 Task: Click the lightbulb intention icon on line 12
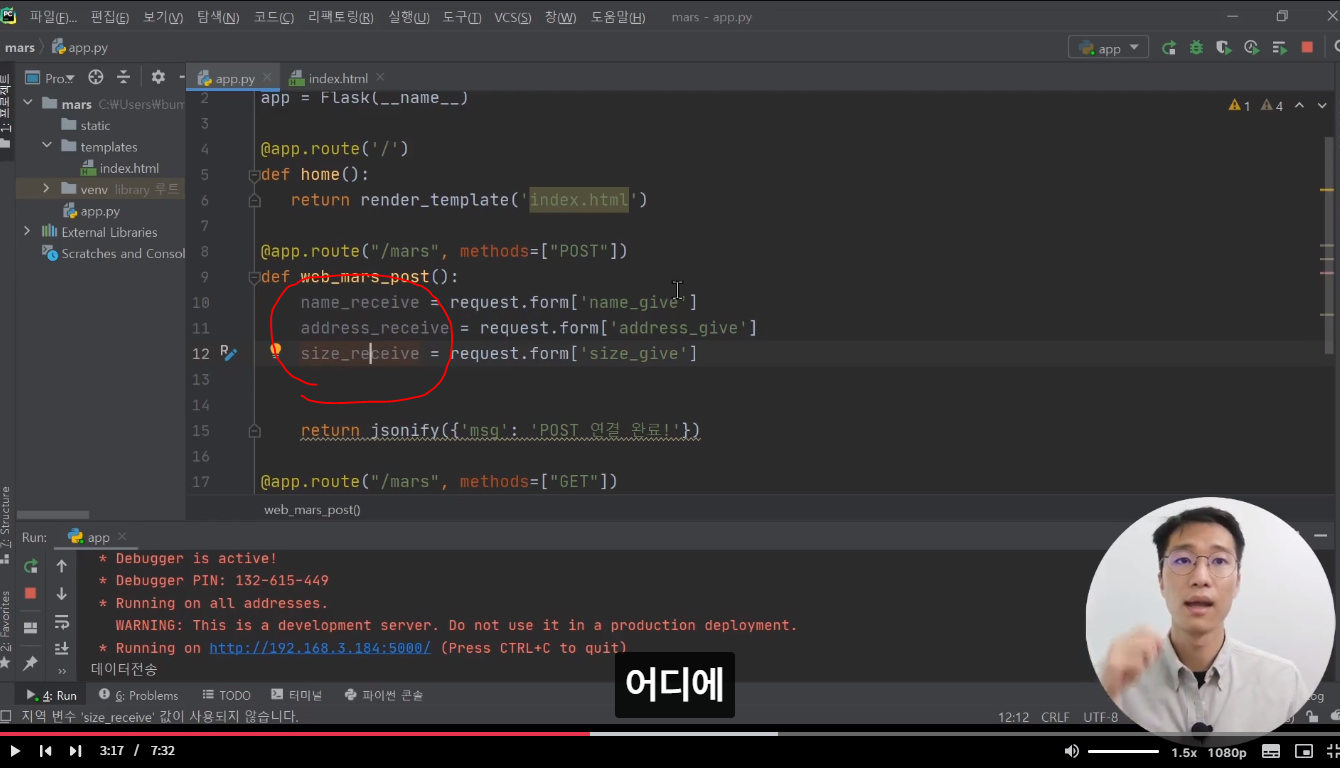click(275, 351)
